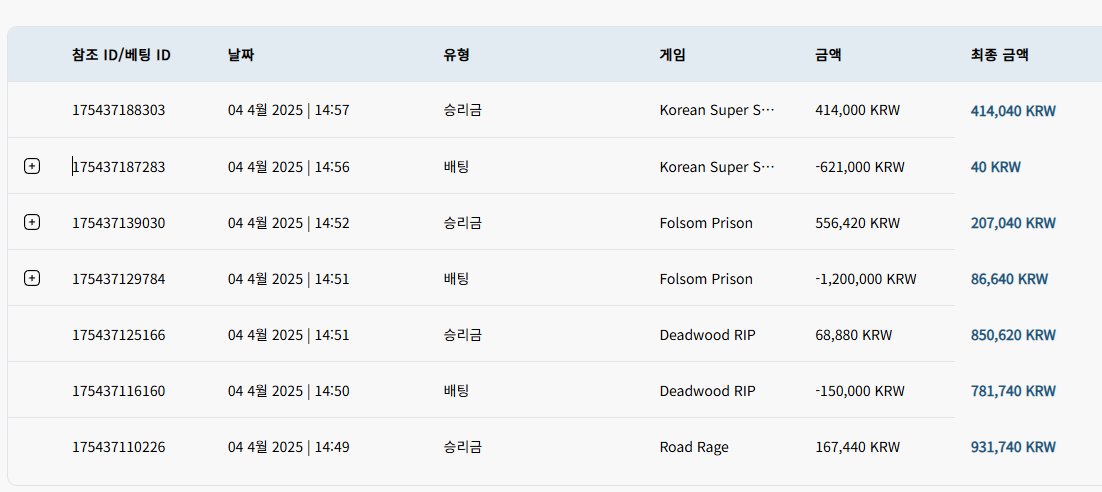Click the 날짜 column header
1102x492 pixels.
tap(240, 55)
